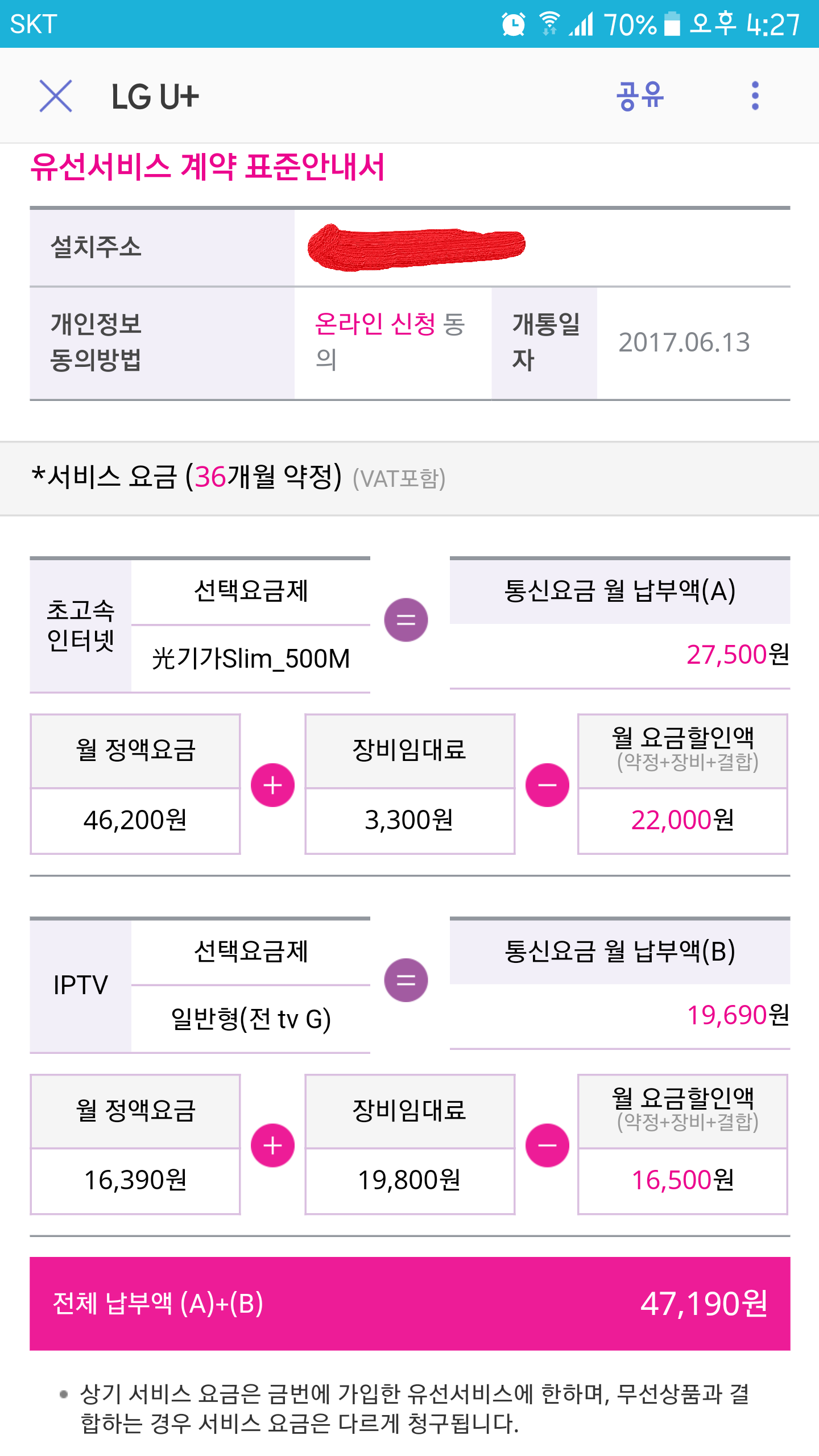Tap the pink plus icon in IPTV section

click(272, 1145)
